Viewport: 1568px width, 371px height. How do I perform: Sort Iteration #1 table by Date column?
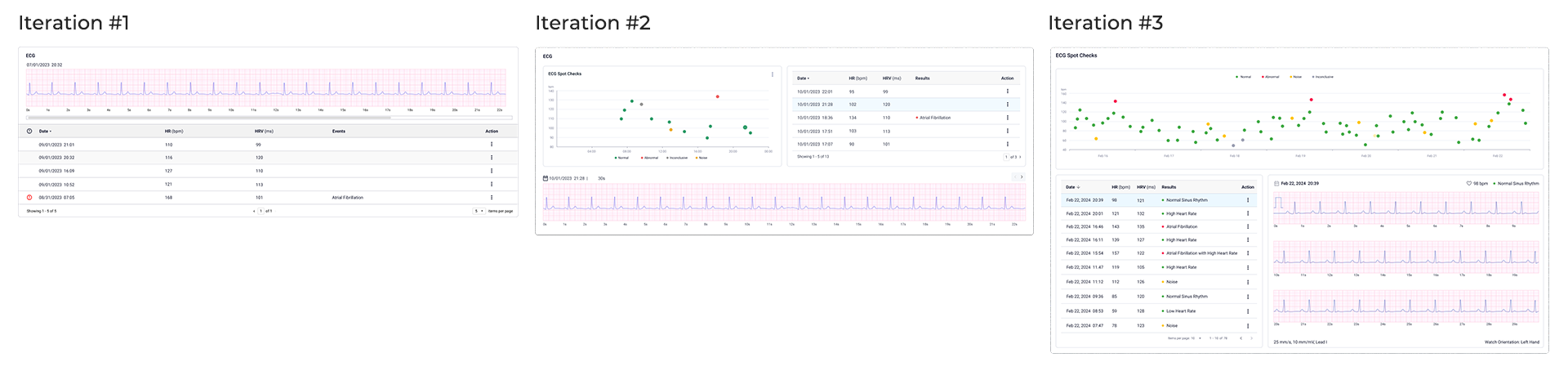click(x=45, y=131)
